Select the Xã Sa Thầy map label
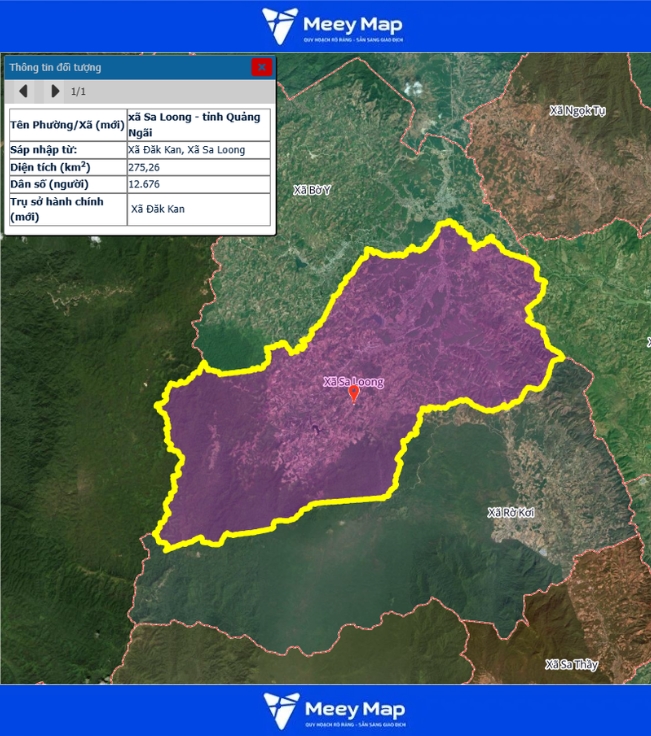Image resolution: width=651 pixels, height=736 pixels. click(x=572, y=664)
